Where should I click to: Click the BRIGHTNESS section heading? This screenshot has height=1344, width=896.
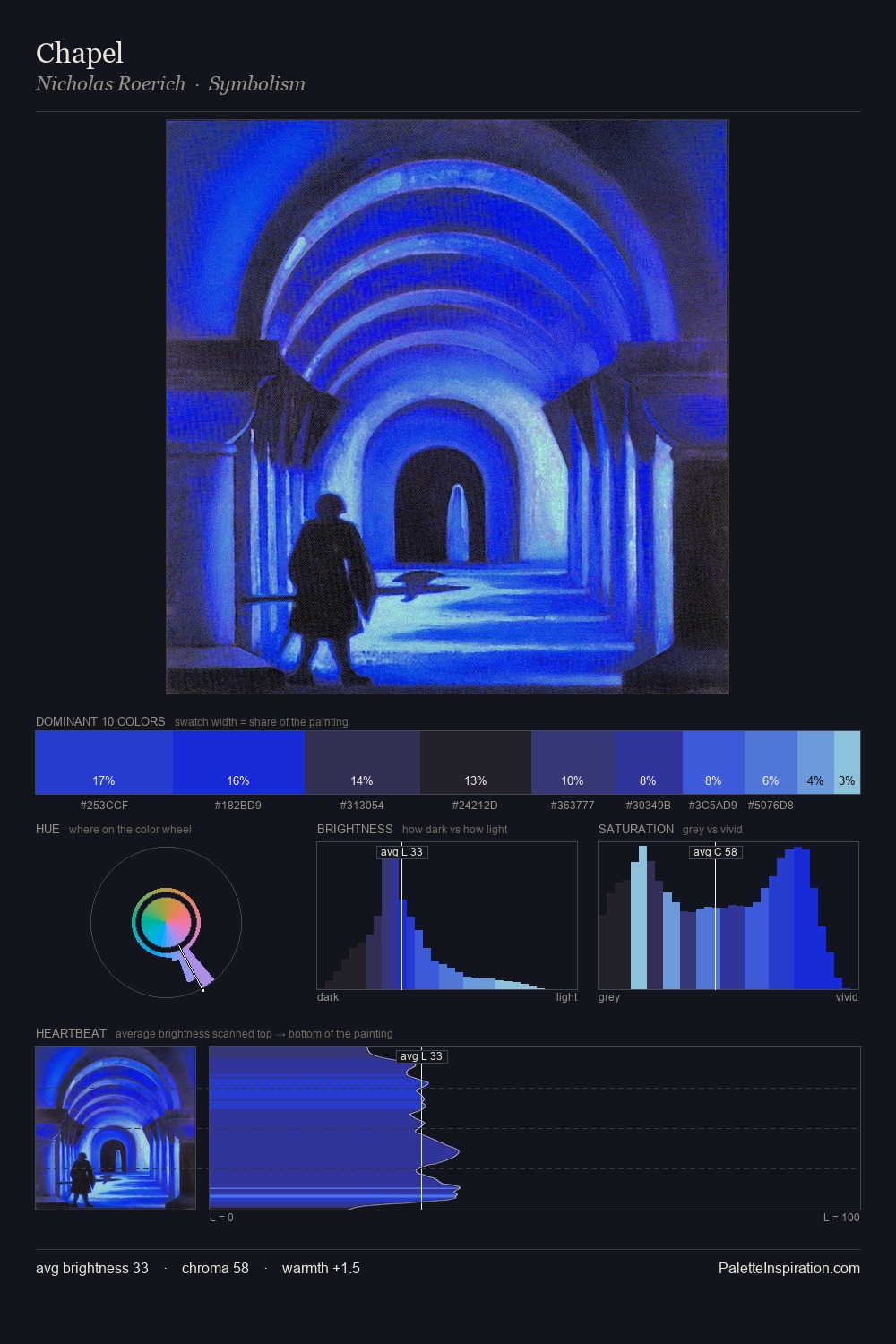point(355,829)
